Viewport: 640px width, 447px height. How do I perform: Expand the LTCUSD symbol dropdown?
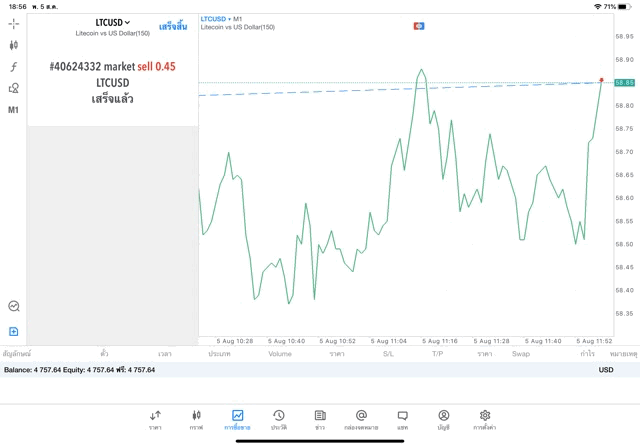pyautogui.click(x=112, y=22)
